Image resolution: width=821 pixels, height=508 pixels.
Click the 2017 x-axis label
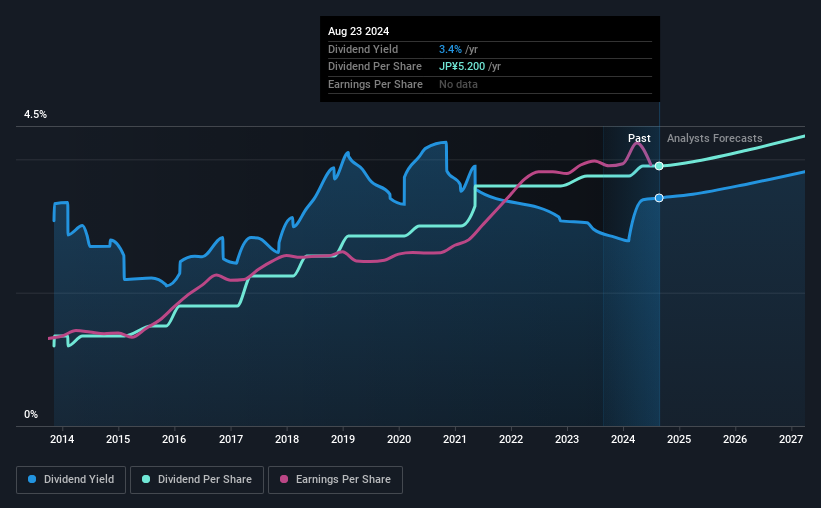click(230, 439)
